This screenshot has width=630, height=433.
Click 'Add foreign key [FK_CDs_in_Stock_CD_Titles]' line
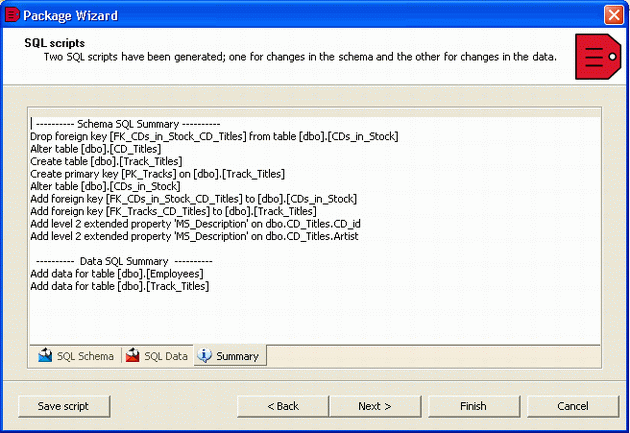pyautogui.click(x=194, y=199)
